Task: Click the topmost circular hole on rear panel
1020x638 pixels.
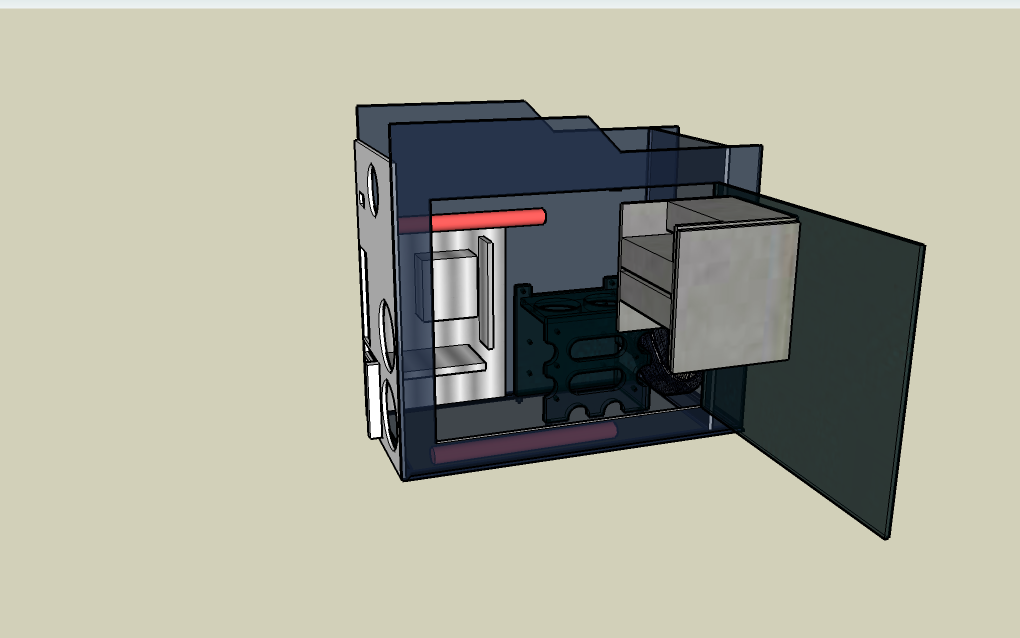Action: (x=373, y=188)
